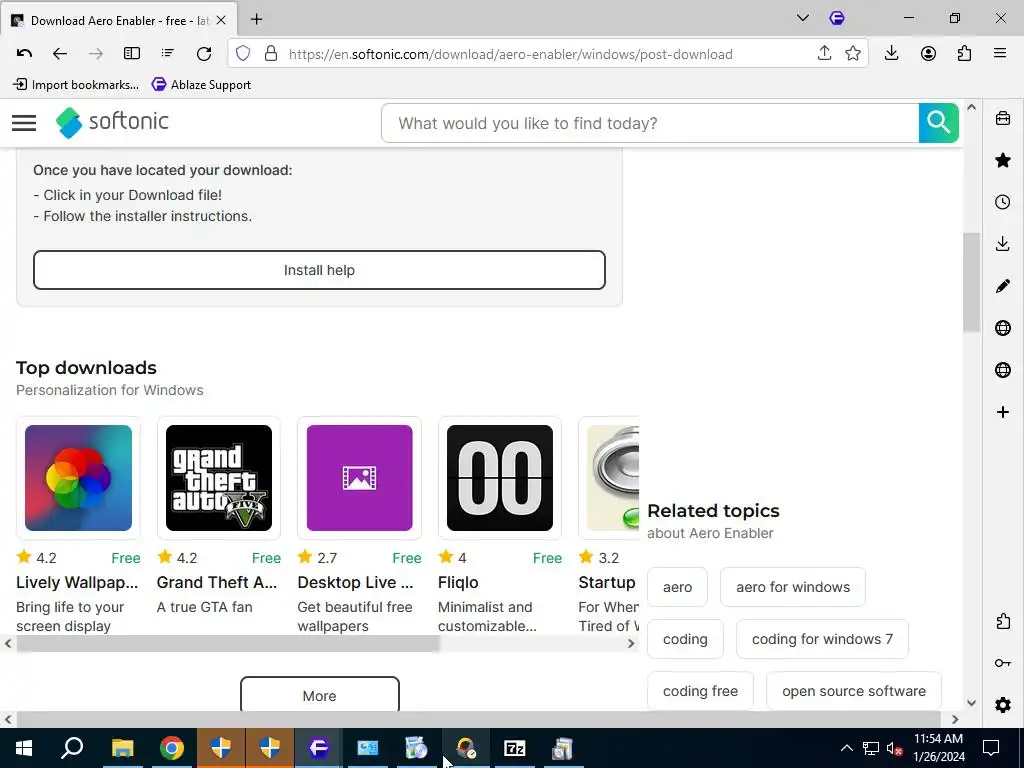Select the coding for windows 7 tag

coord(822,639)
